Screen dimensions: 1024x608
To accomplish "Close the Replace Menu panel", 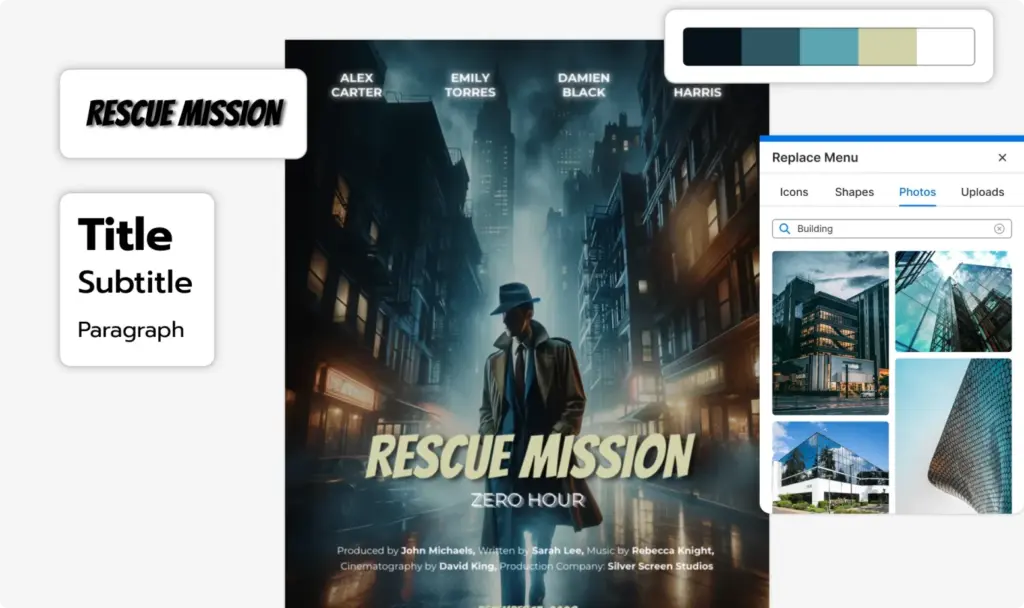I will 1002,158.
